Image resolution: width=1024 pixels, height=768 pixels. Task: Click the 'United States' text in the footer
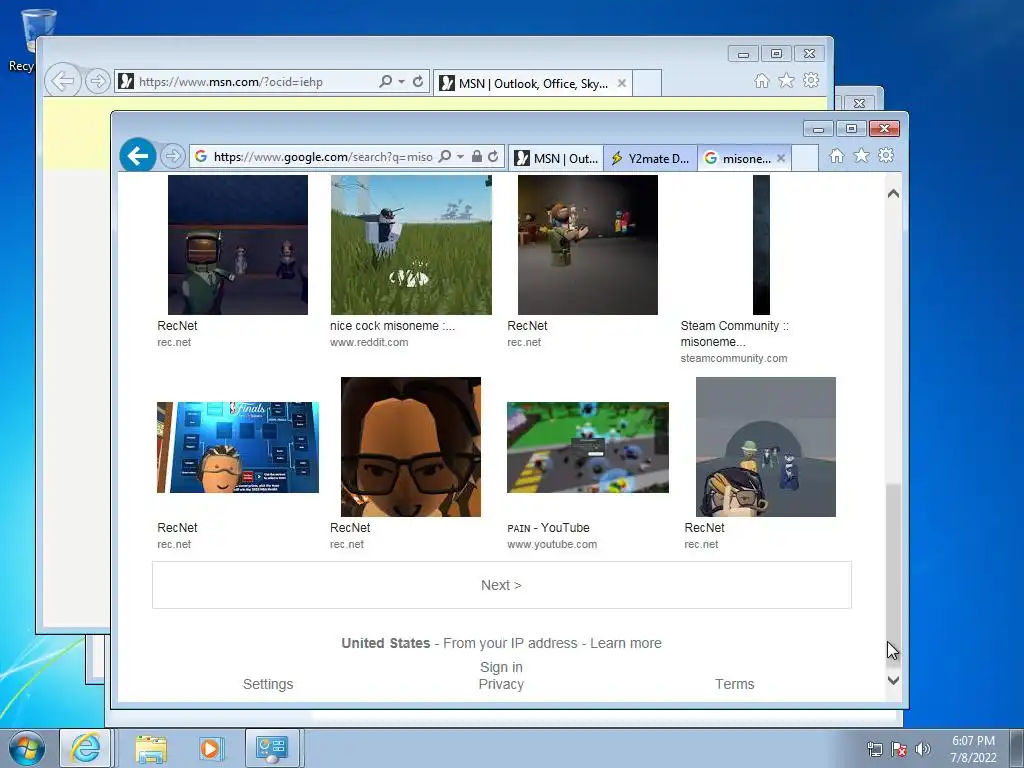click(385, 643)
